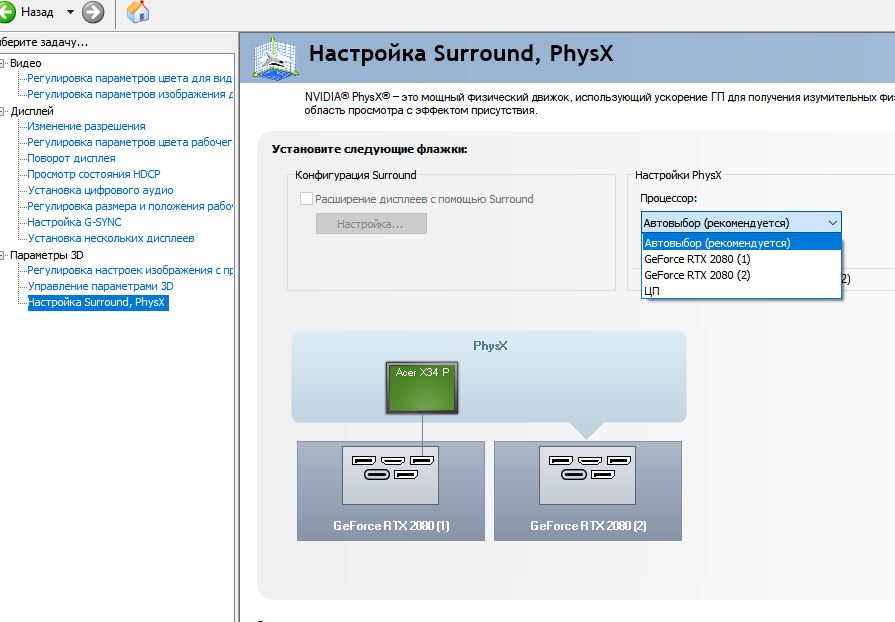Open Изменение разрешения page
The height and width of the screenshot is (622, 895).
86,126
